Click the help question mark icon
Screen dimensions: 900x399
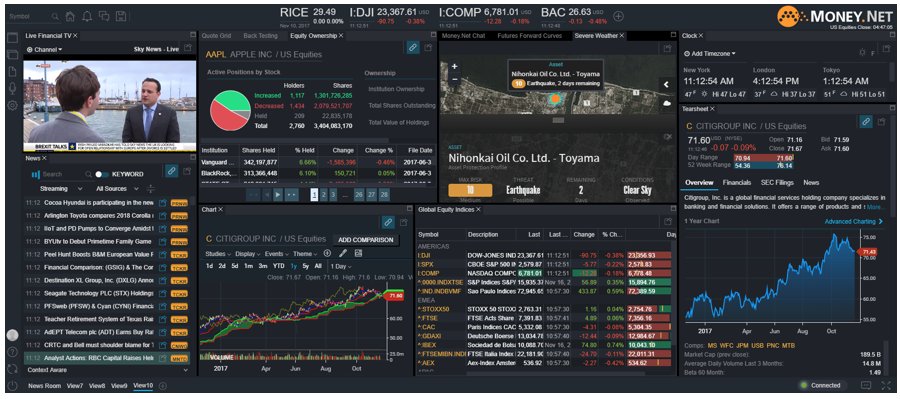click(x=13, y=352)
